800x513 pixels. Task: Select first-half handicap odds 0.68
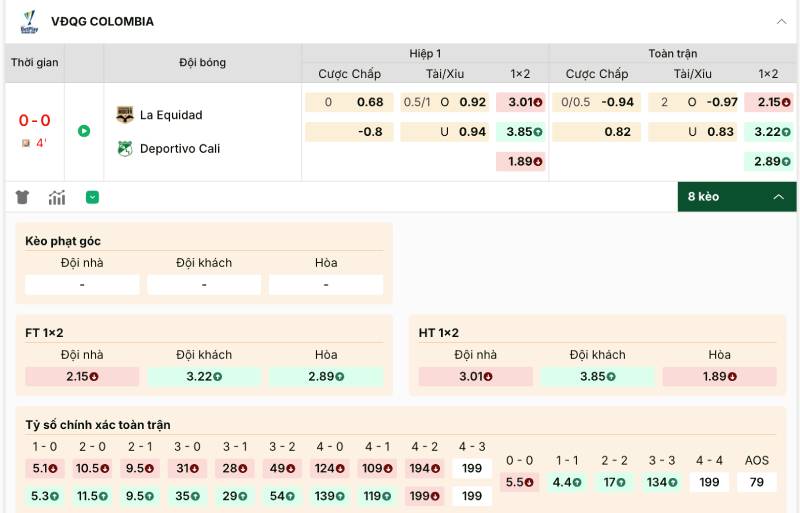coord(349,102)
